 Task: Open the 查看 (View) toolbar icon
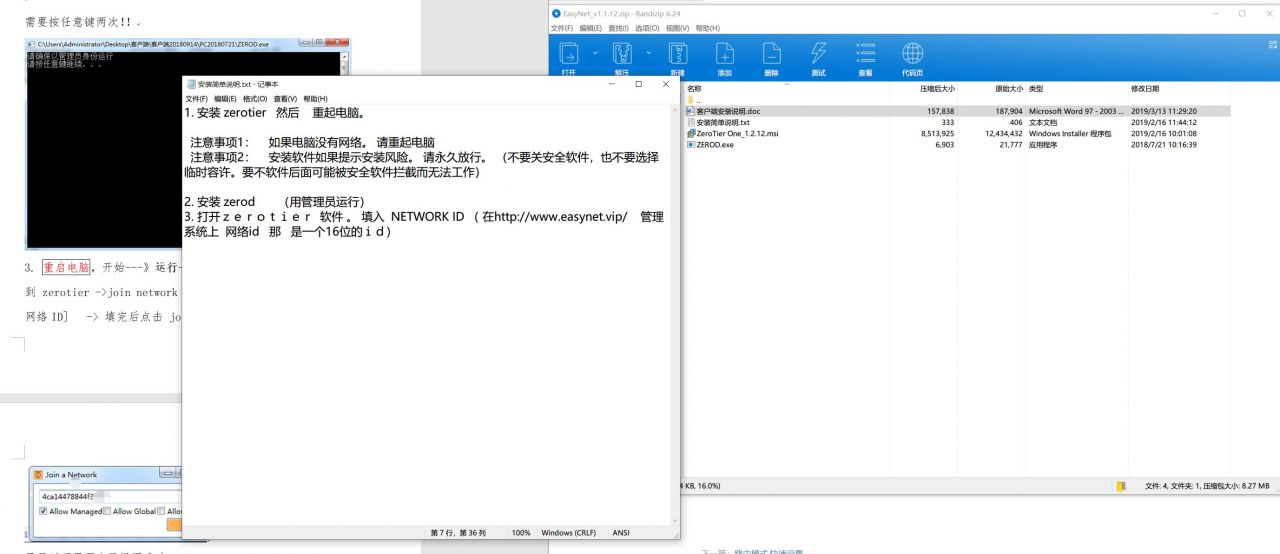tap(865, 54)
